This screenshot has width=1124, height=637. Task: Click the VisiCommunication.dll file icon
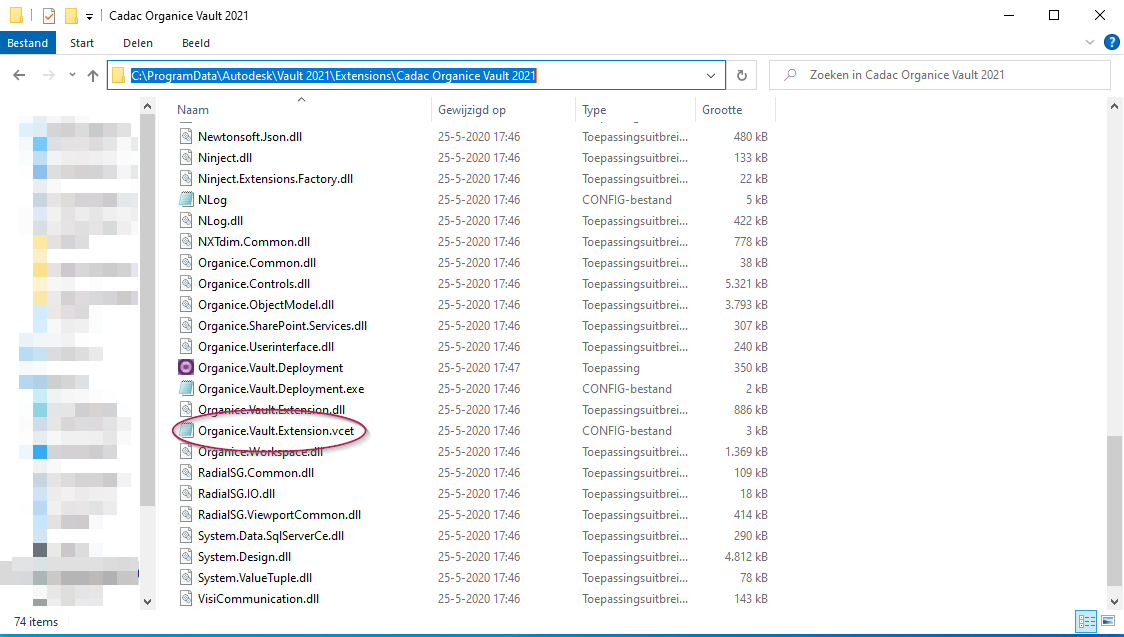186,598
